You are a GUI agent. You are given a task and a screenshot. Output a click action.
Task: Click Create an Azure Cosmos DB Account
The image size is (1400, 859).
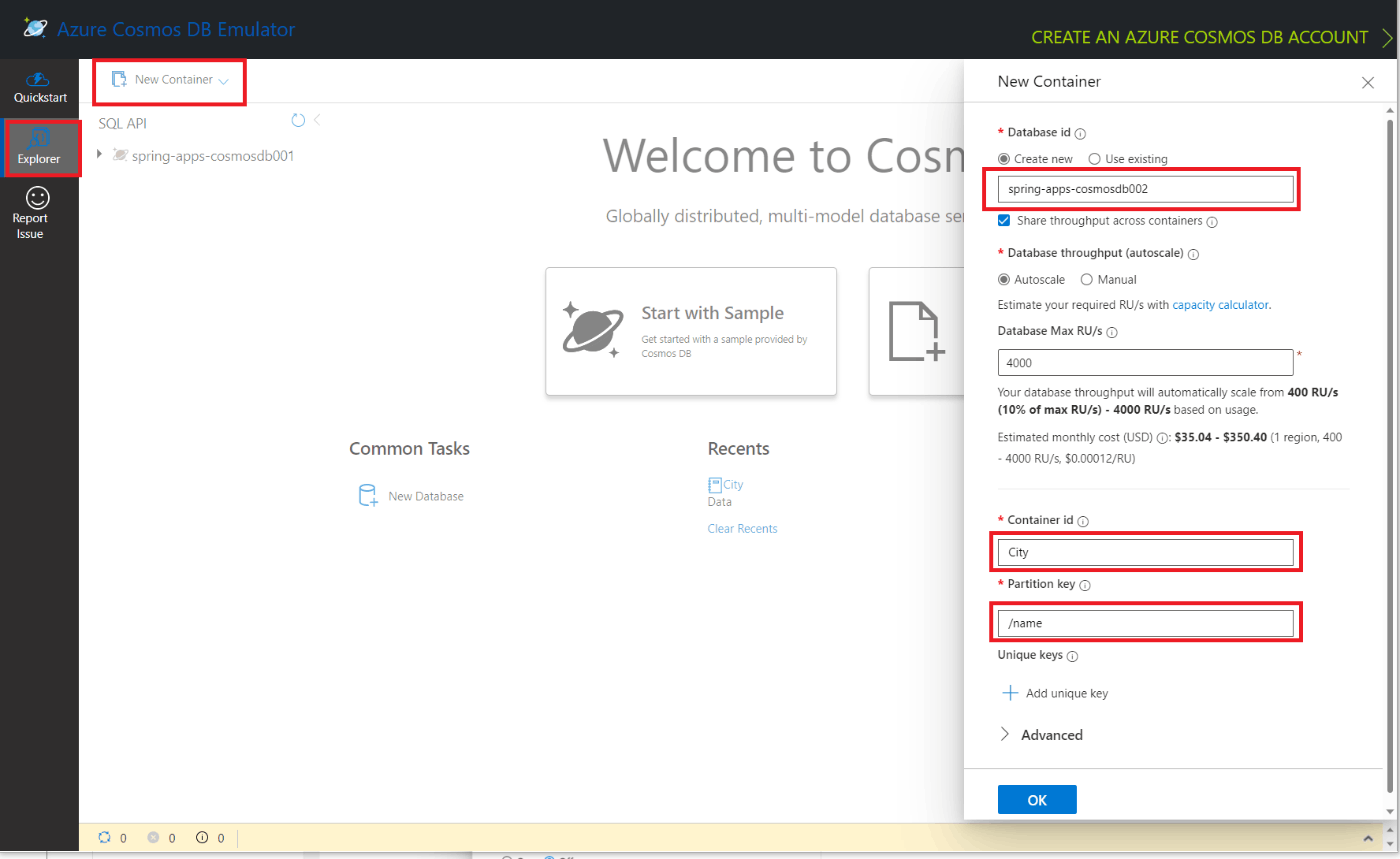pos(1211,37)
